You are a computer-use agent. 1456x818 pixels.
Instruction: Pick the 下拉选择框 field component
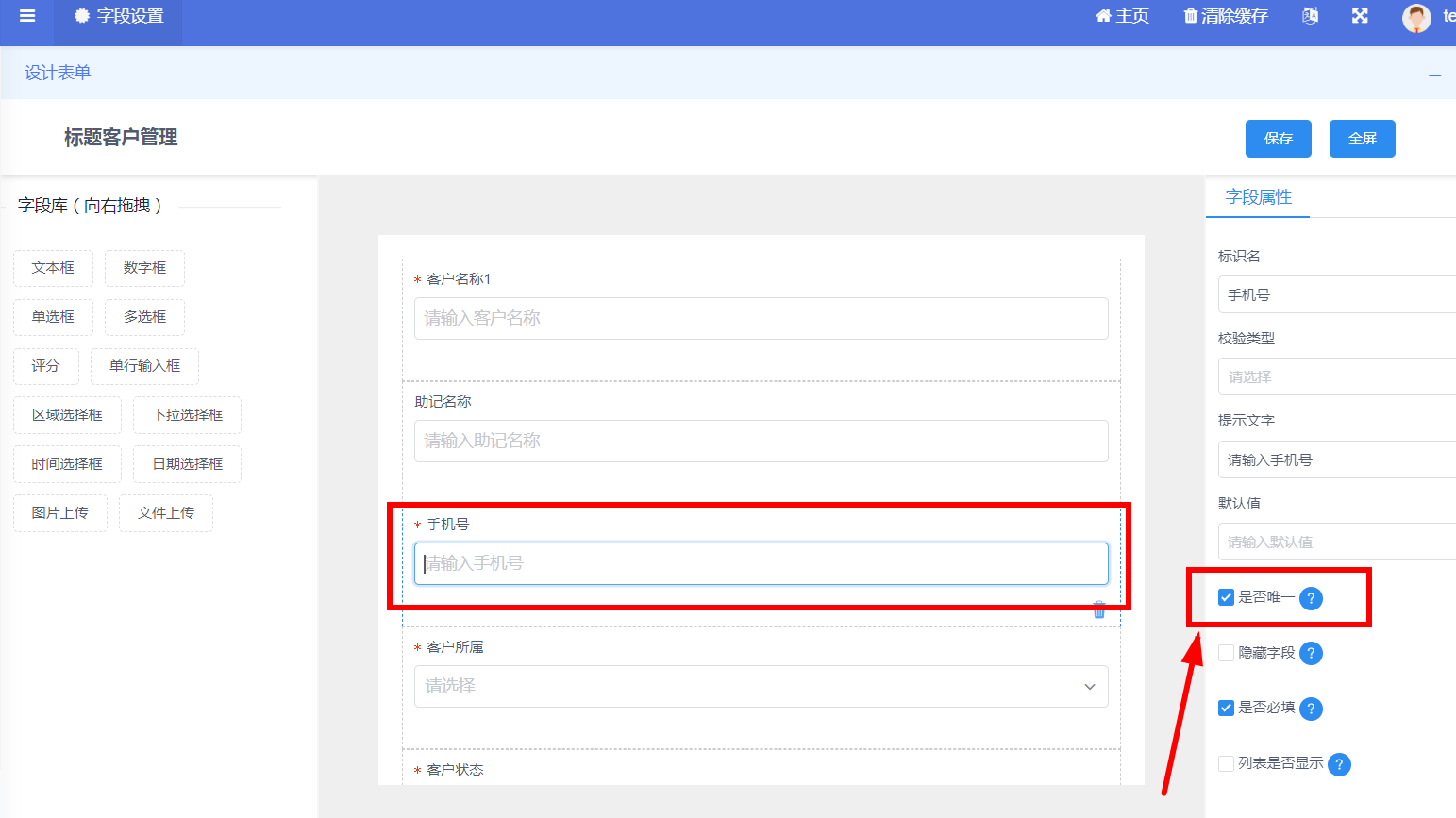(188, 415)
